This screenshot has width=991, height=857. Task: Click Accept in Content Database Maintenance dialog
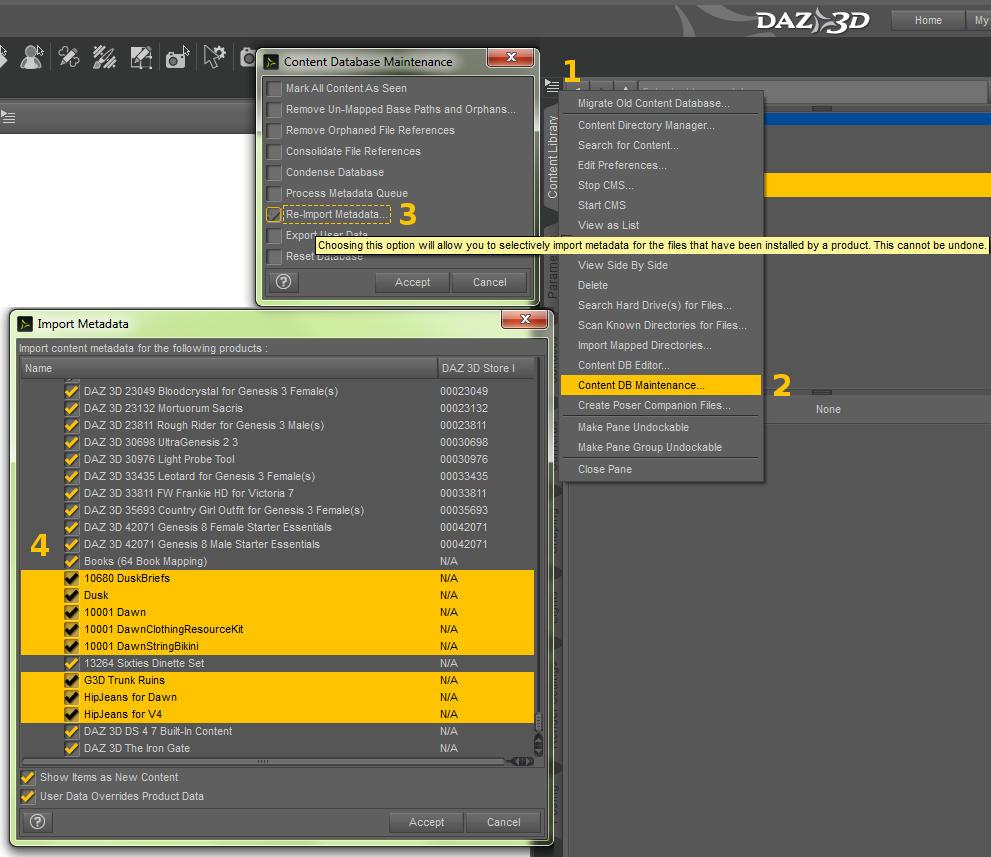(x=412, y=283)
